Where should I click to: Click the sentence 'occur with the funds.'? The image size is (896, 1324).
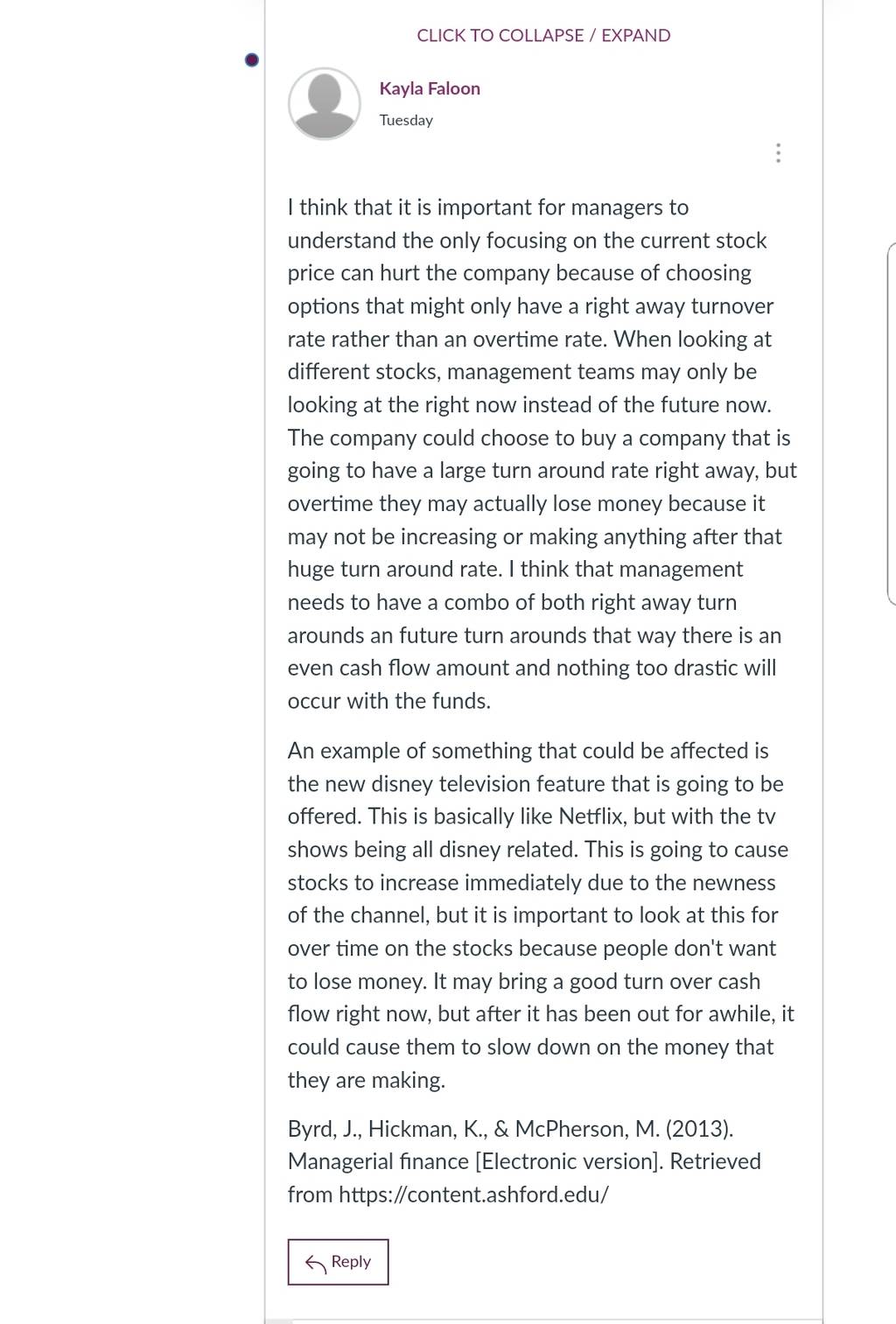pos(389,701)
